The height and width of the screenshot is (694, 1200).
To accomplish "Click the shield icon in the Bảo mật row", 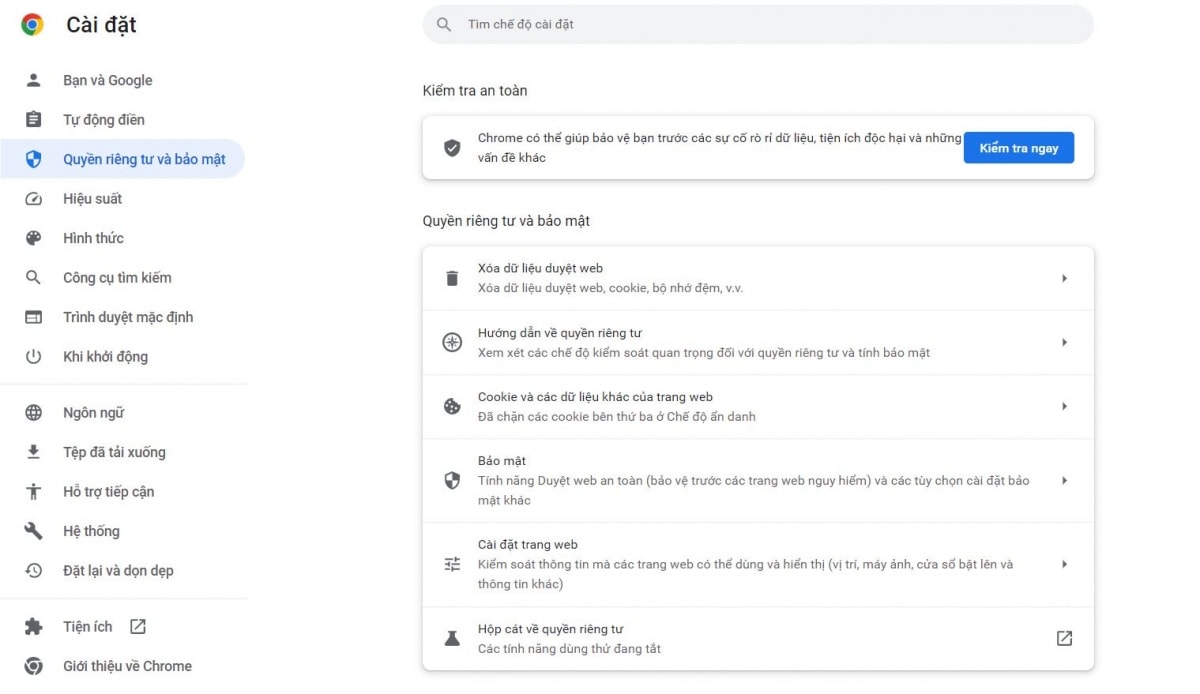I will click(452, 480).
